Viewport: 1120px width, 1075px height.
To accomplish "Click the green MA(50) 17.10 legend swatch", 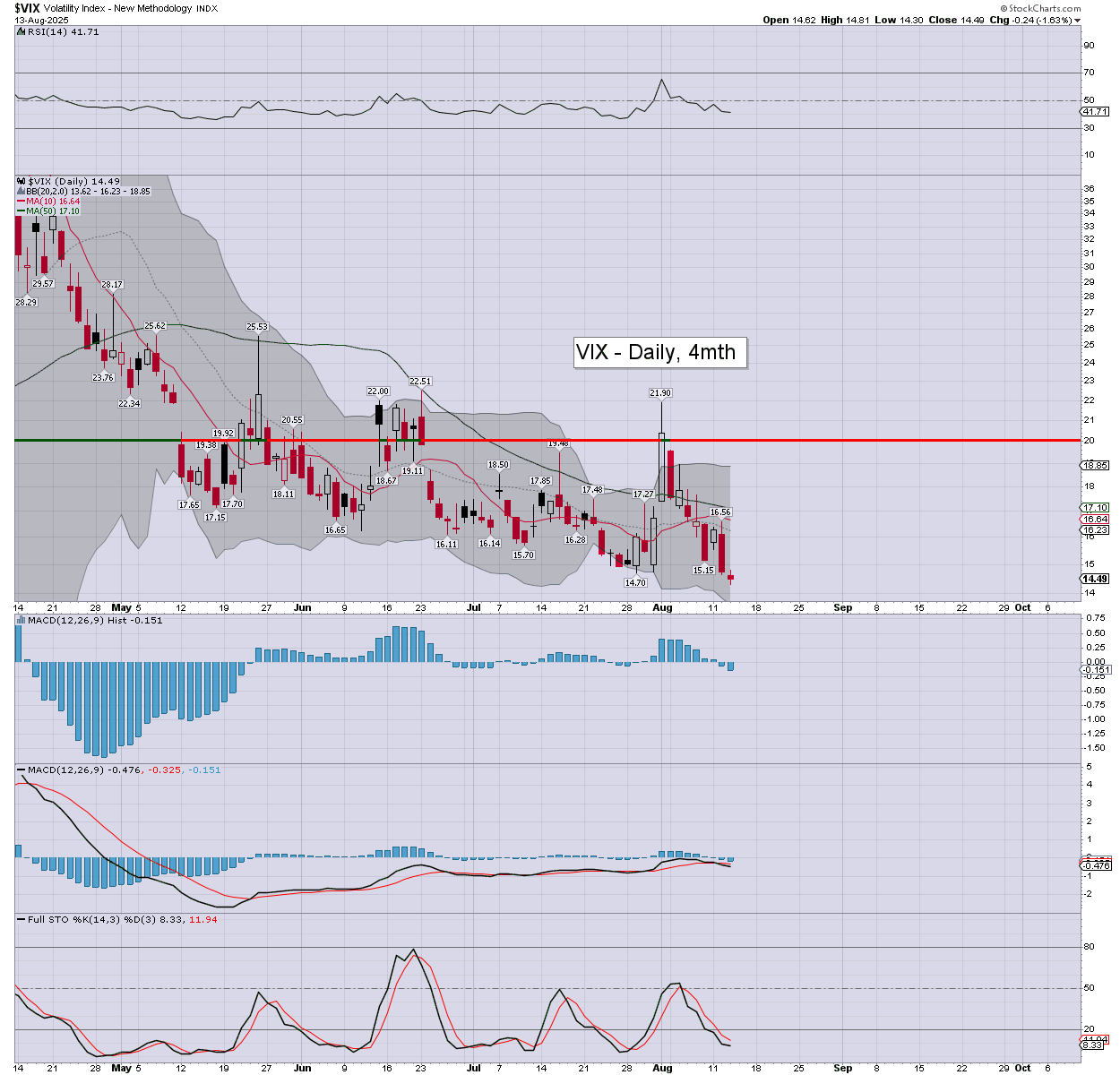I will tap(21, 211).
